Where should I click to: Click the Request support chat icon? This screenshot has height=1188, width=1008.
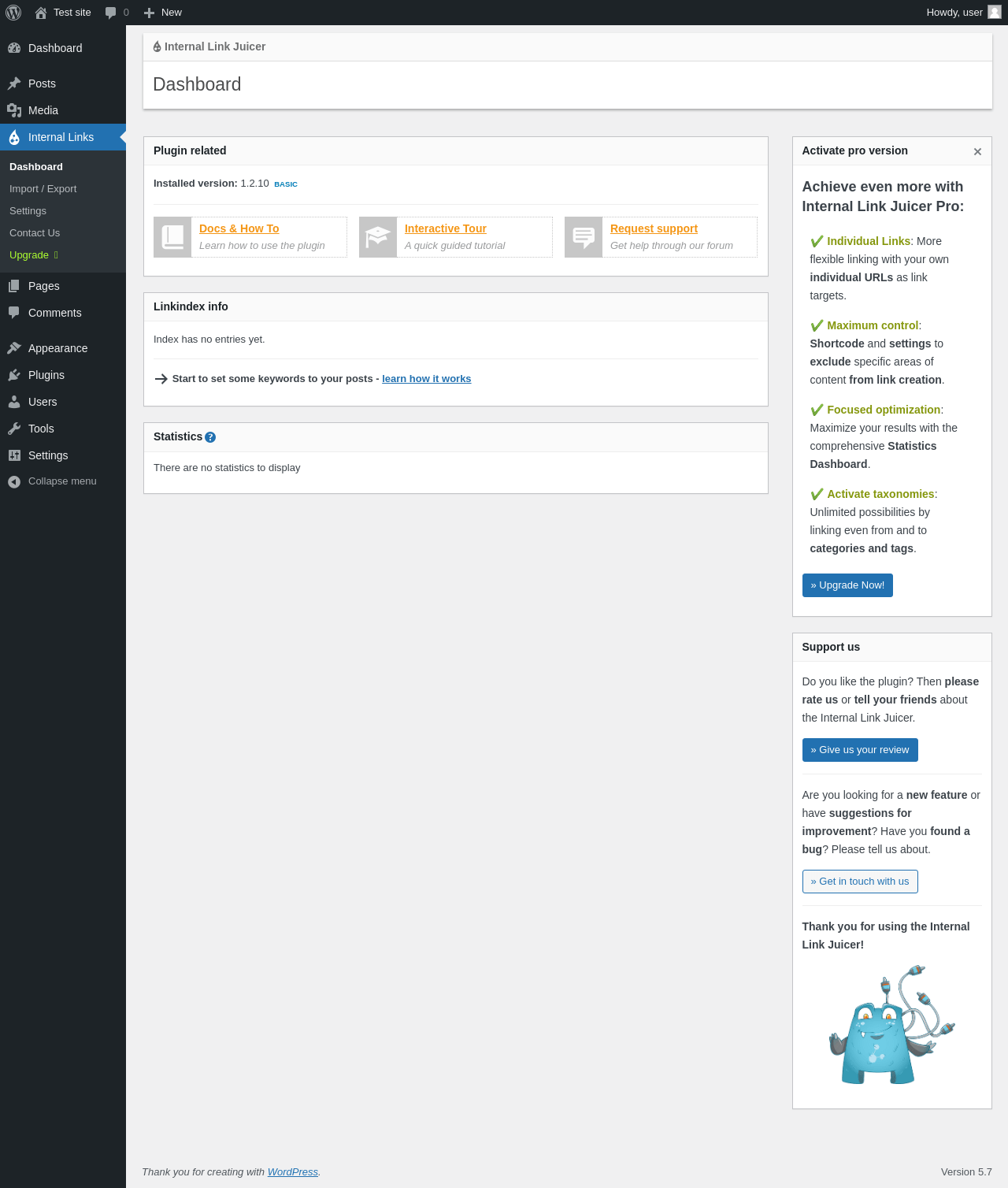[x=584, y=237]
